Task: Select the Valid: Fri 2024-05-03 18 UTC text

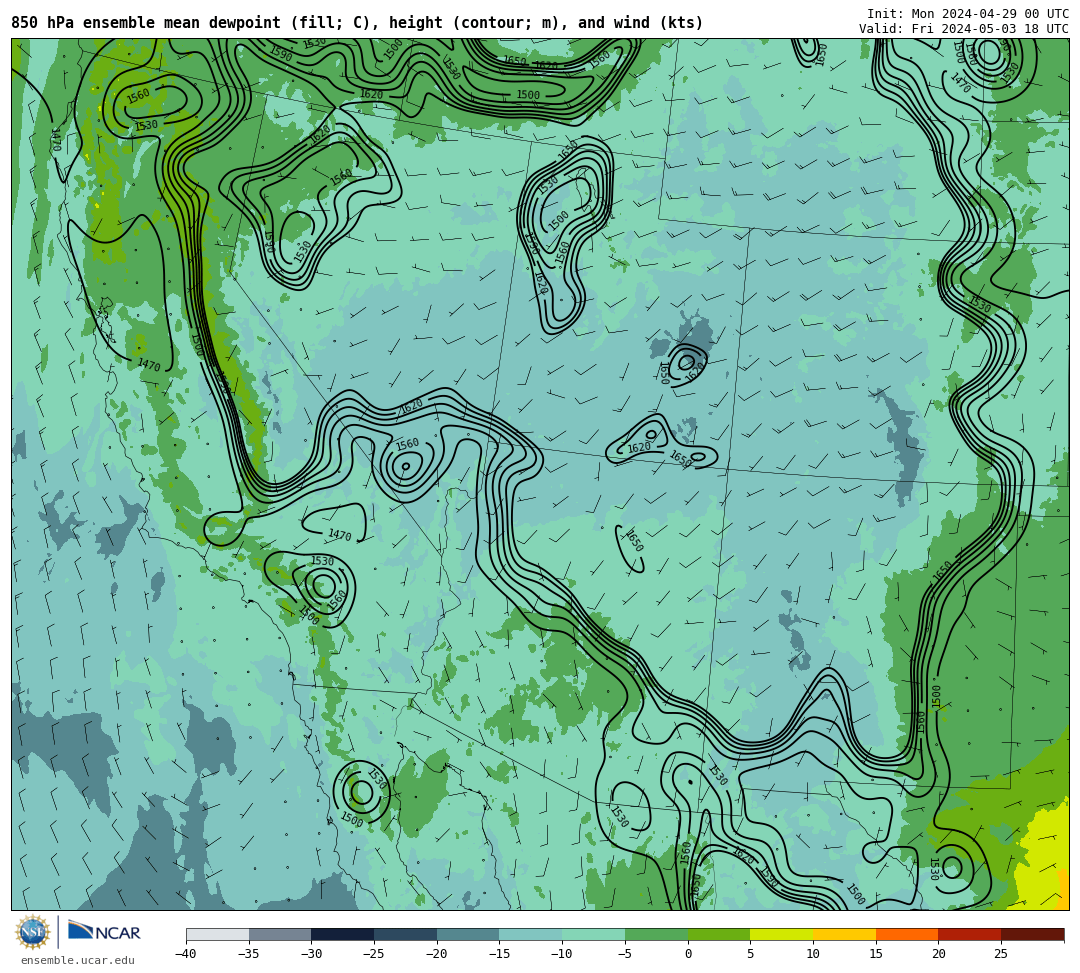Action: (964, 28)
